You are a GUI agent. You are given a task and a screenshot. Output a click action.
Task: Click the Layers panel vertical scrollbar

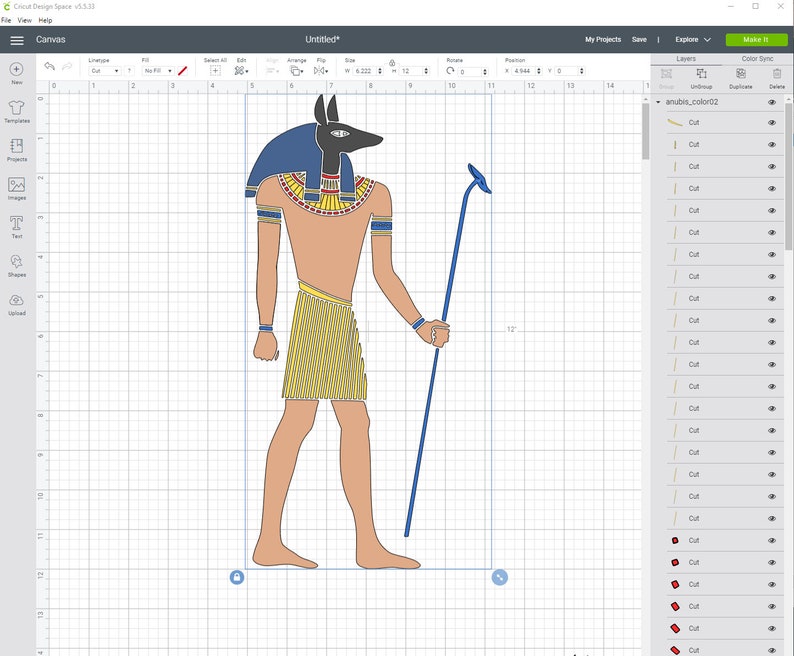[789, 177]
